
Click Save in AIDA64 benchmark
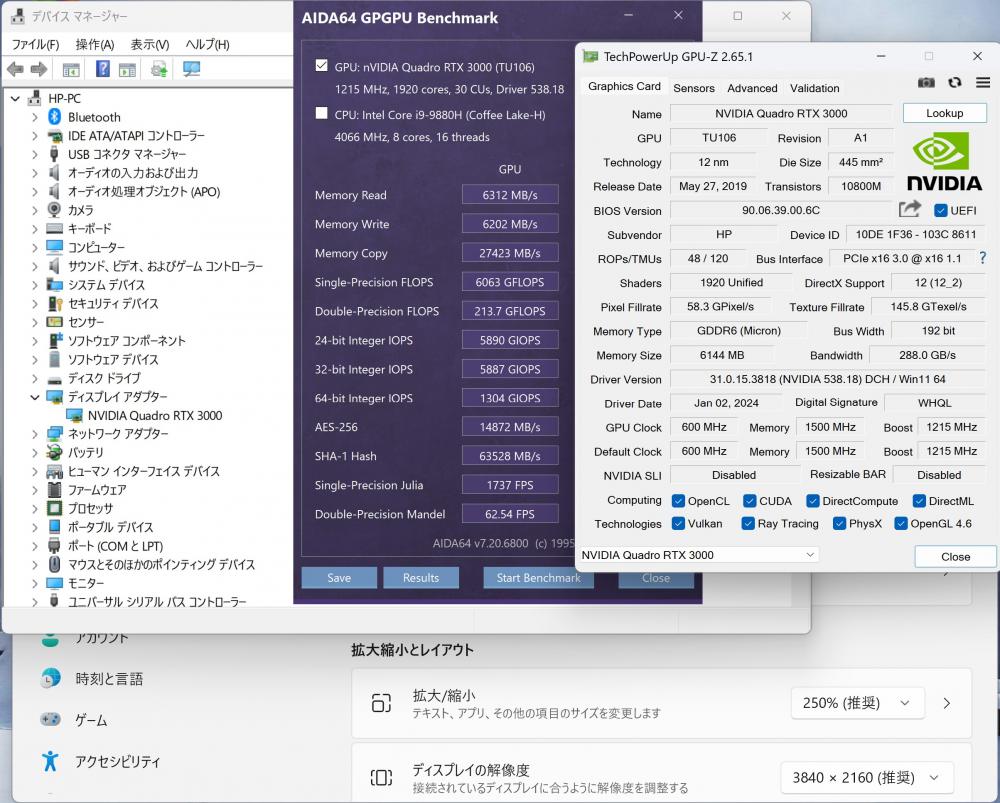339,578
